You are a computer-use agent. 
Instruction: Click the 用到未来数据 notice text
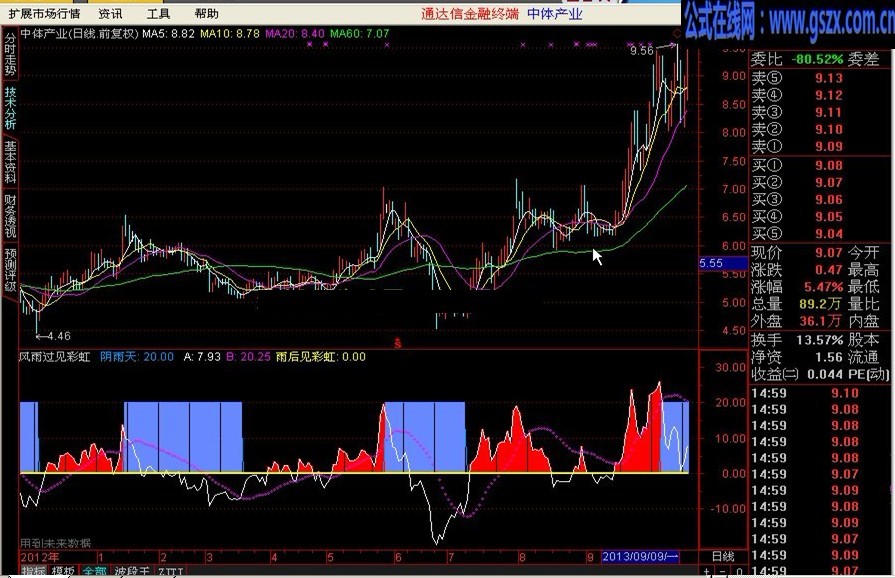(55, 543)
